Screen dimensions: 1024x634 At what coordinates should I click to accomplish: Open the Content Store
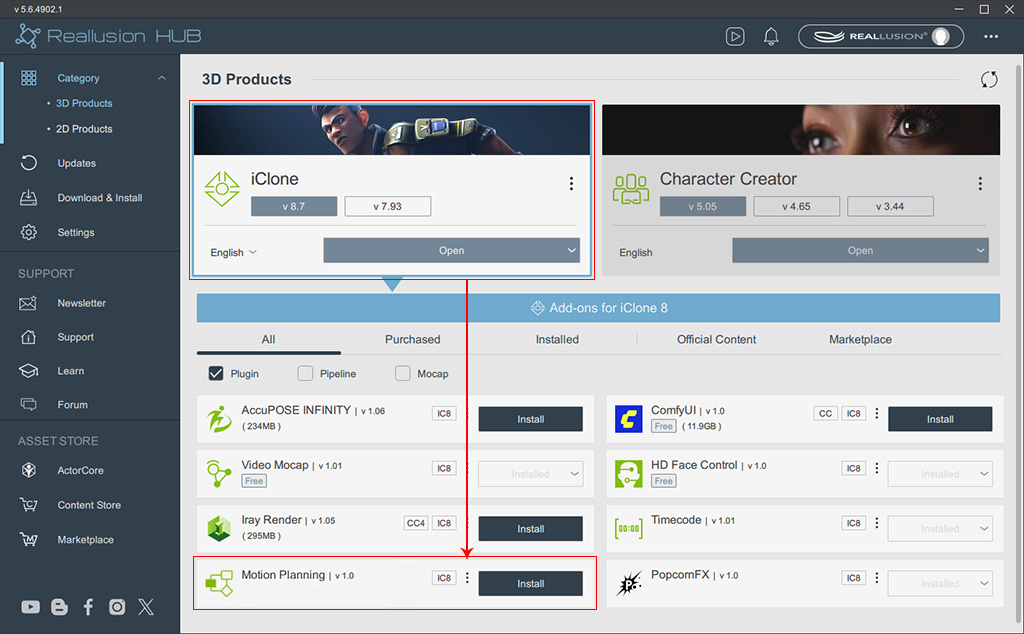point(89,505)
